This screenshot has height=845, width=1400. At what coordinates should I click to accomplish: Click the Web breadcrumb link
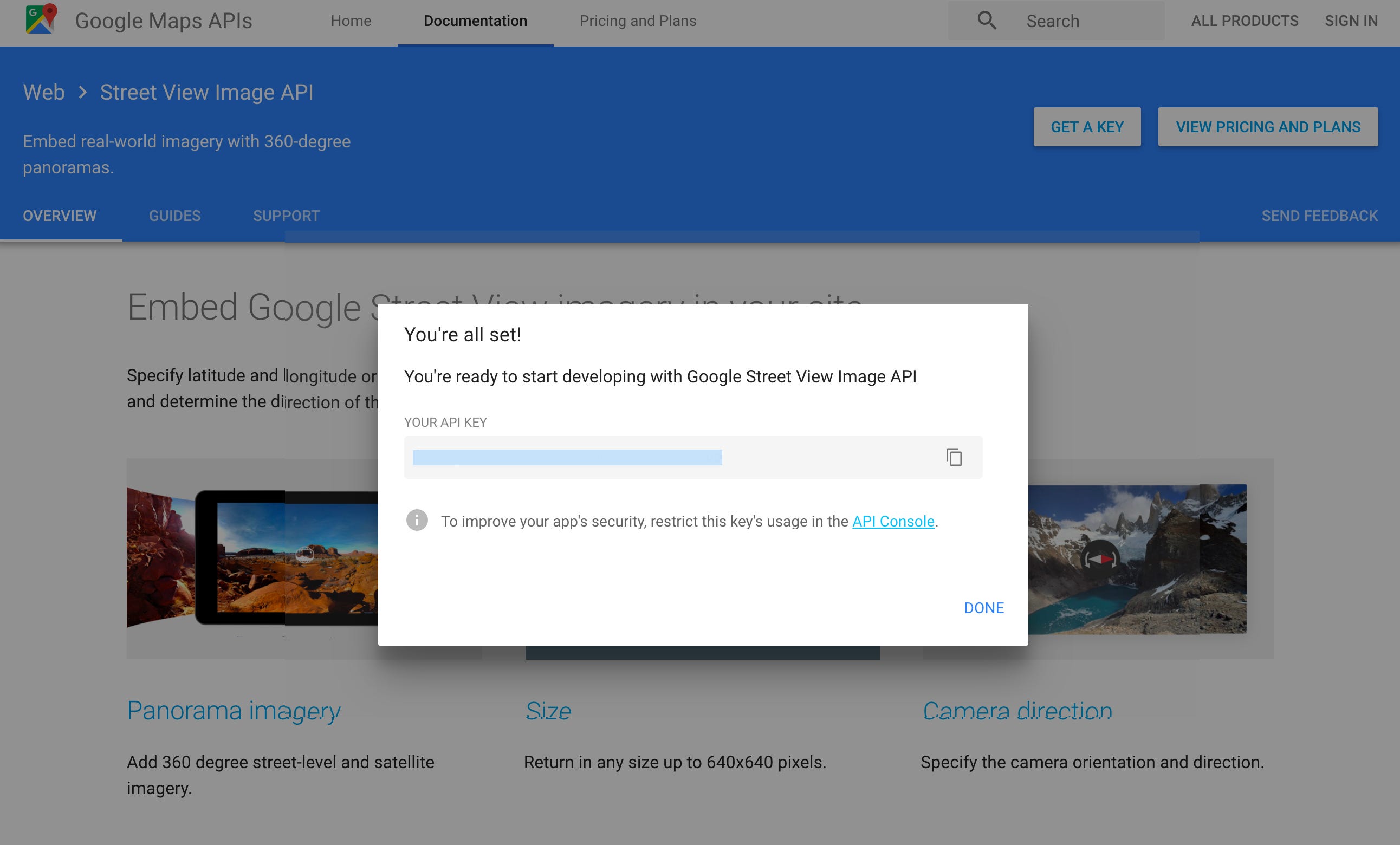(44, 92)
